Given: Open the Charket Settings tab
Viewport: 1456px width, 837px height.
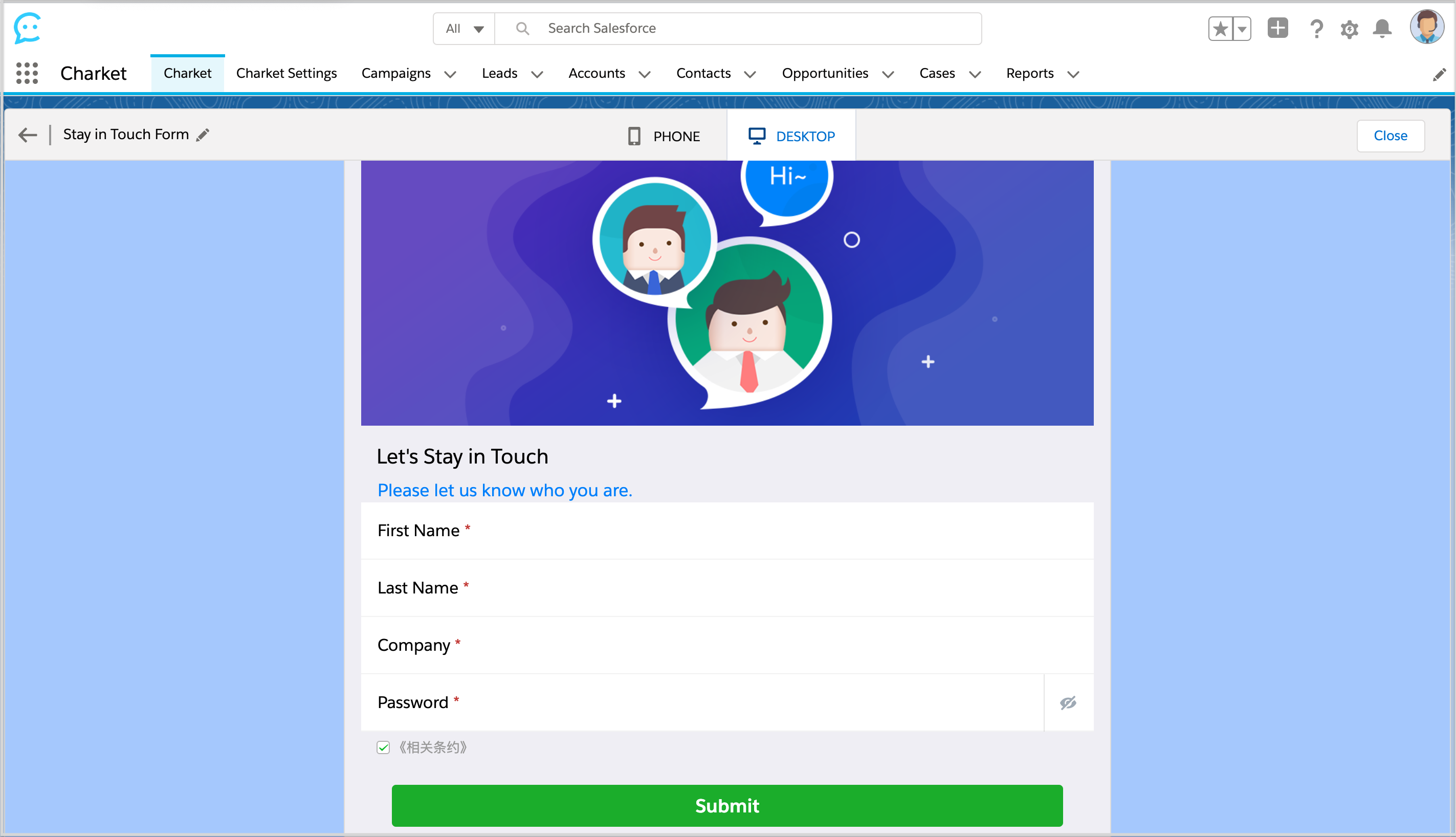Looking at the screenshot, I should click(x=286, y=73).
